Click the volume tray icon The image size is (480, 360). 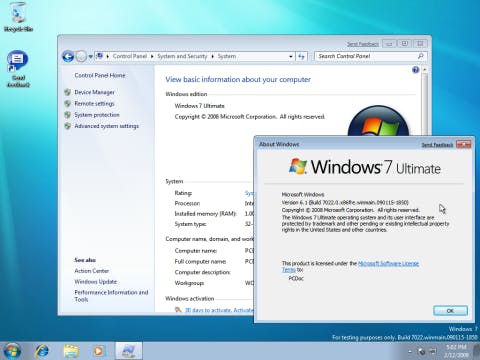(421, 351)
